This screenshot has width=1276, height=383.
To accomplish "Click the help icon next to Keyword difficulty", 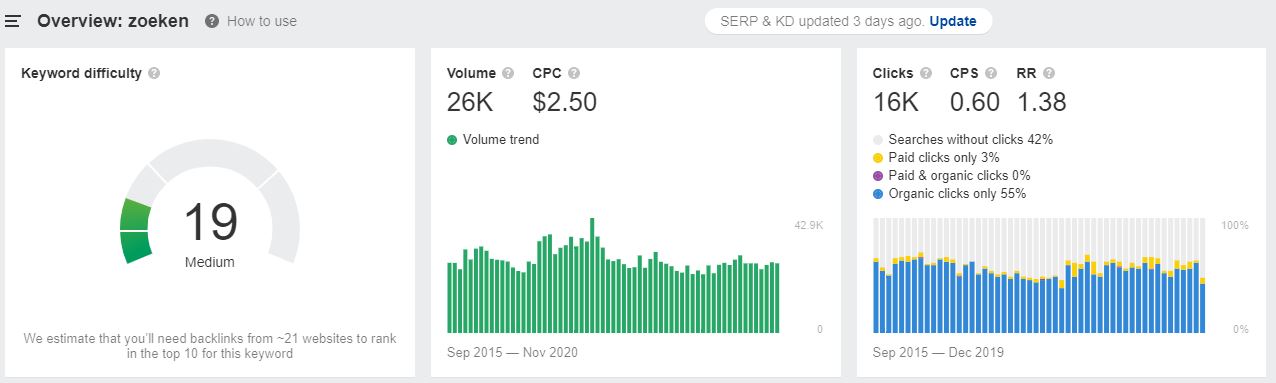I will coord(154,73).
